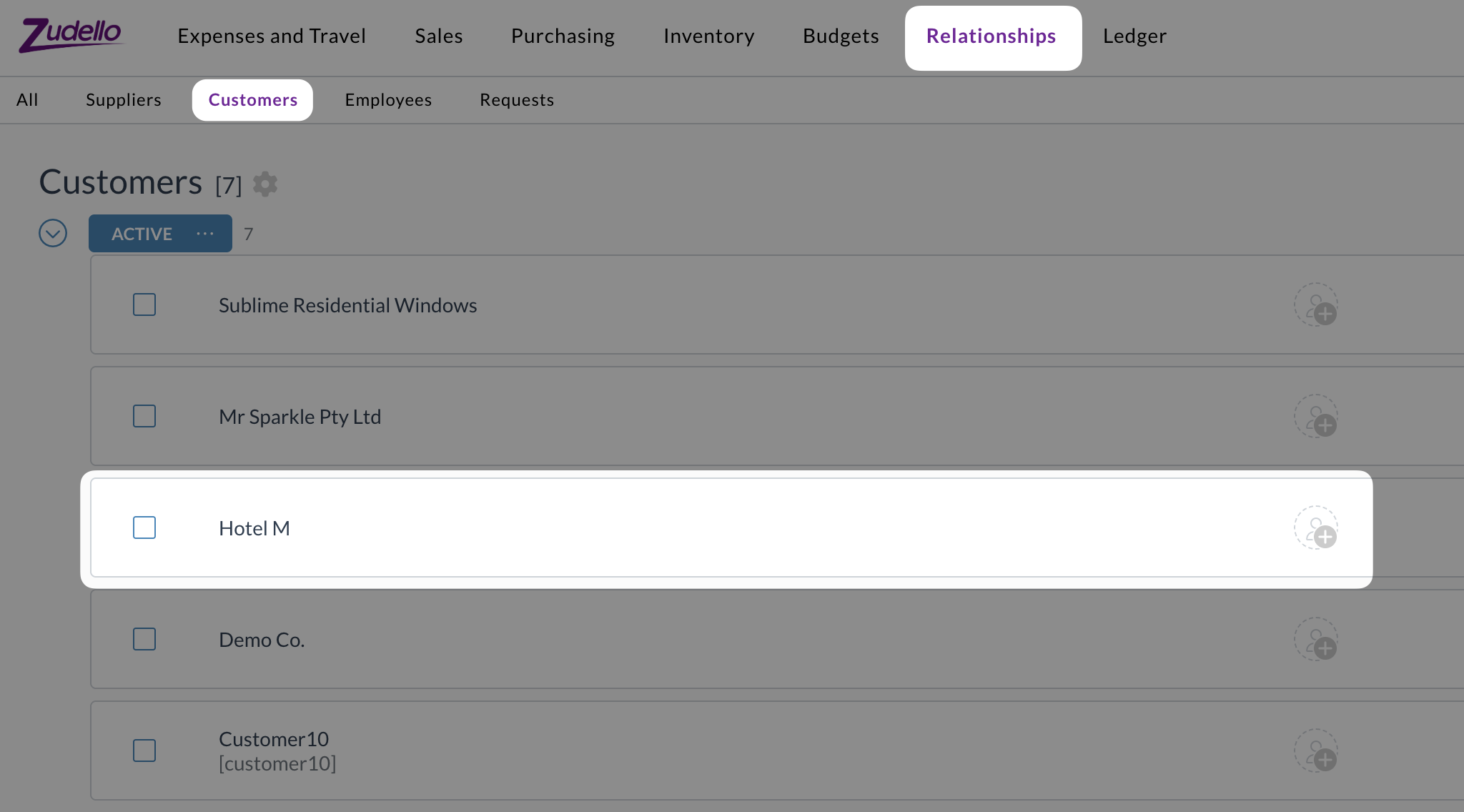
Task: Assign user icon for Demo Co.
Action: (x=1316, y=640)
